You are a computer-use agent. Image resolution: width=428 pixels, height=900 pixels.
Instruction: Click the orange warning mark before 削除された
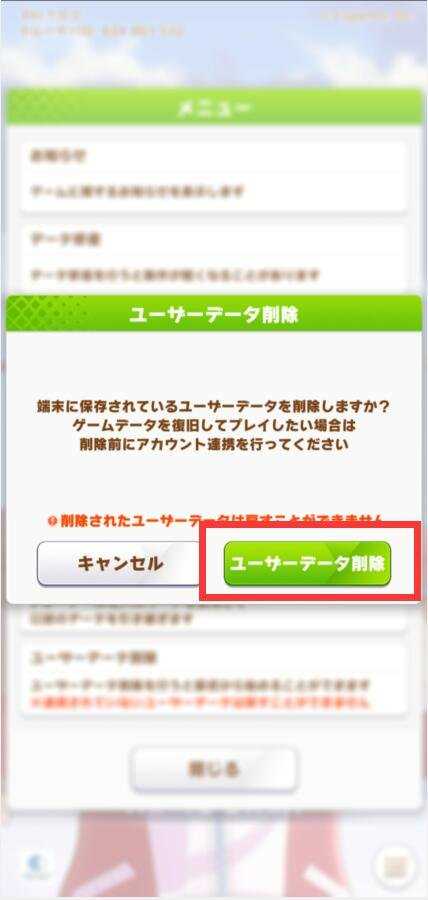(x=50, y=521)
